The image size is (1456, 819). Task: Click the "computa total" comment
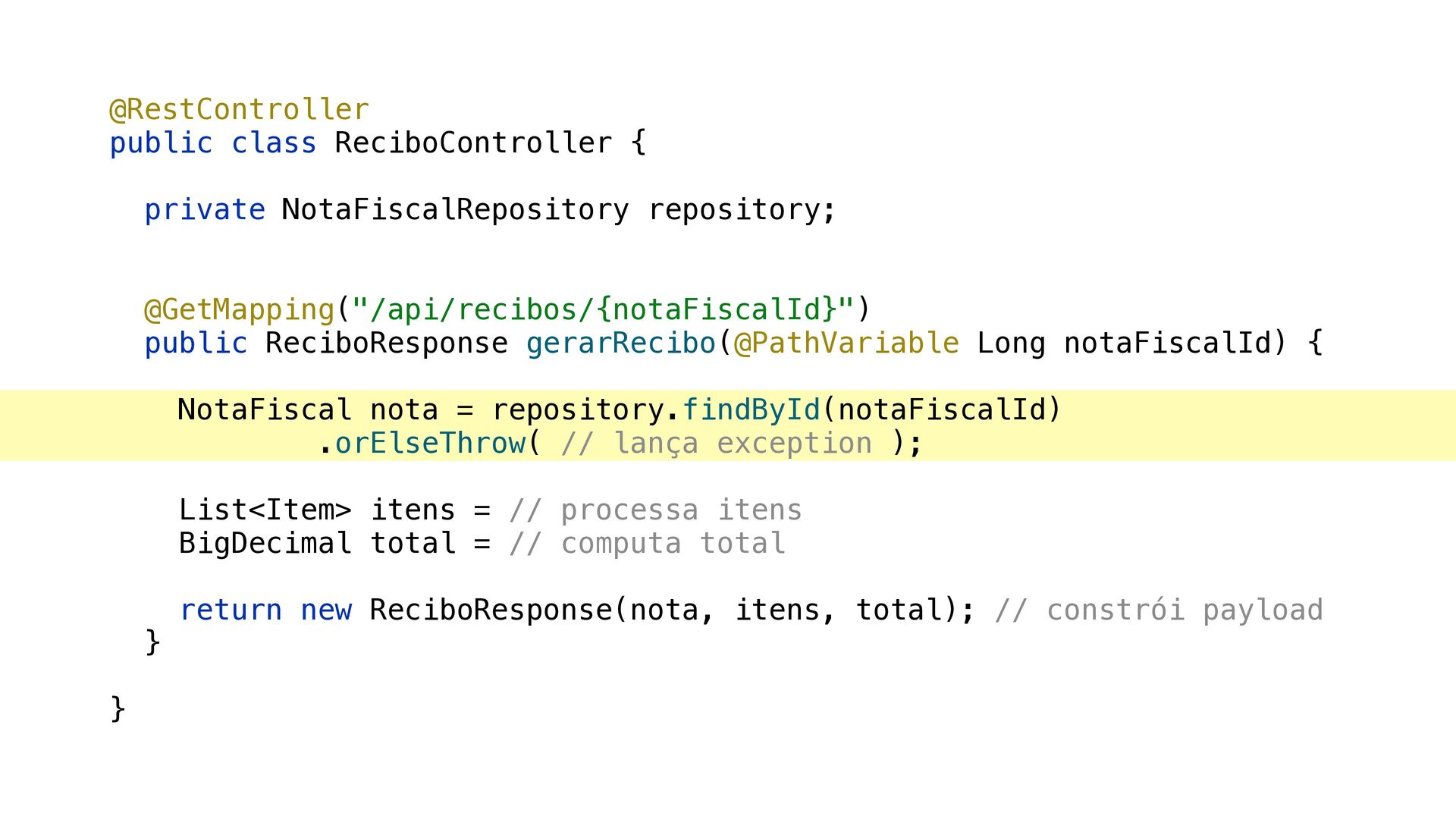[x=647, y=544]
